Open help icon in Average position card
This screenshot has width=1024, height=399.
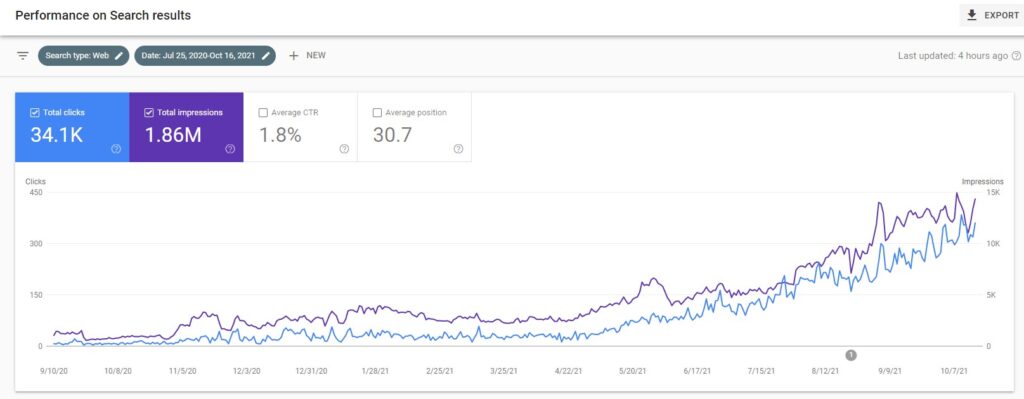point(458,149)
